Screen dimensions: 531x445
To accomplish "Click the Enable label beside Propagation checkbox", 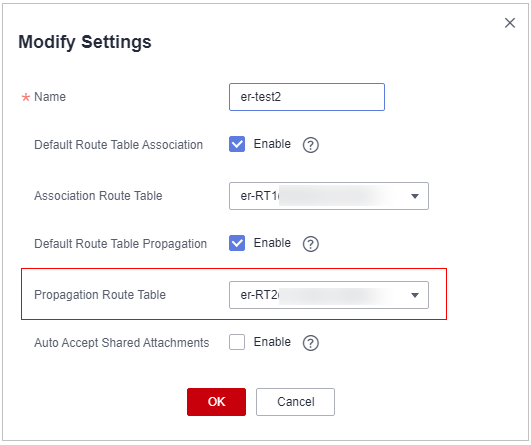I will coord(272,243).
